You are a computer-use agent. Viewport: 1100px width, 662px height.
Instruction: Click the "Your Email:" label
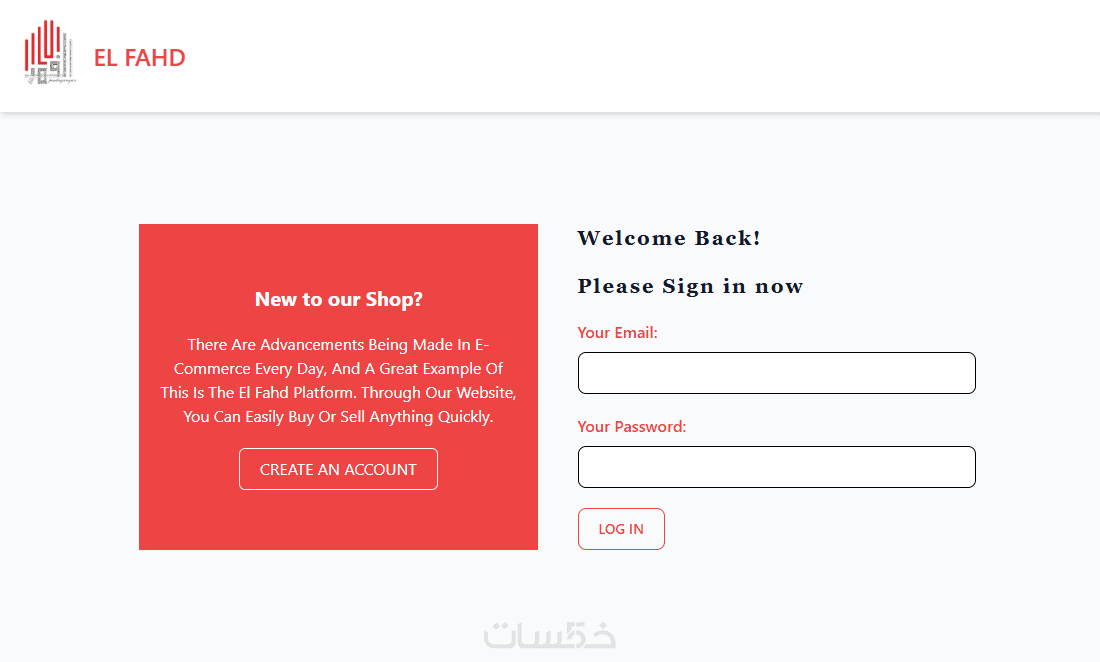617,333
